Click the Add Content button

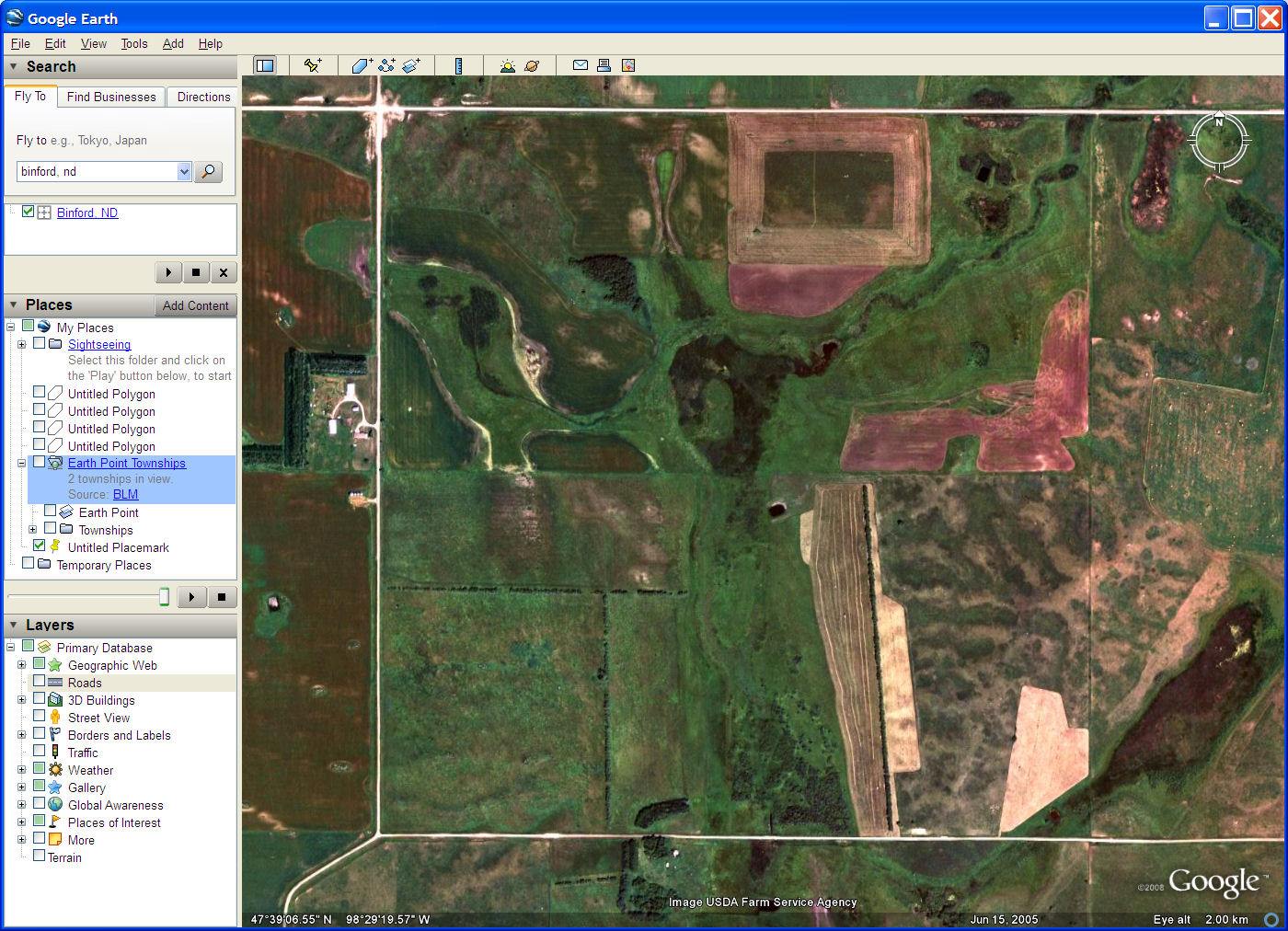click(x=195, y=305)
